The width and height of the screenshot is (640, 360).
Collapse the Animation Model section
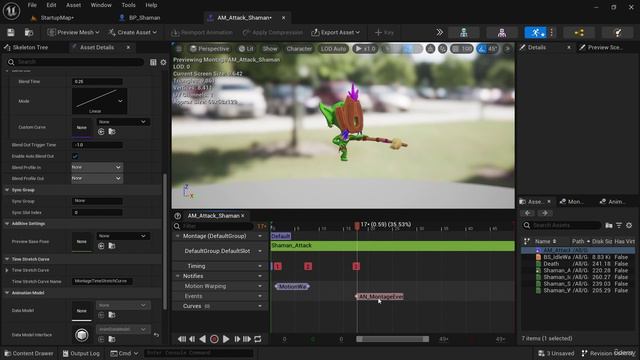click(7, 293)
